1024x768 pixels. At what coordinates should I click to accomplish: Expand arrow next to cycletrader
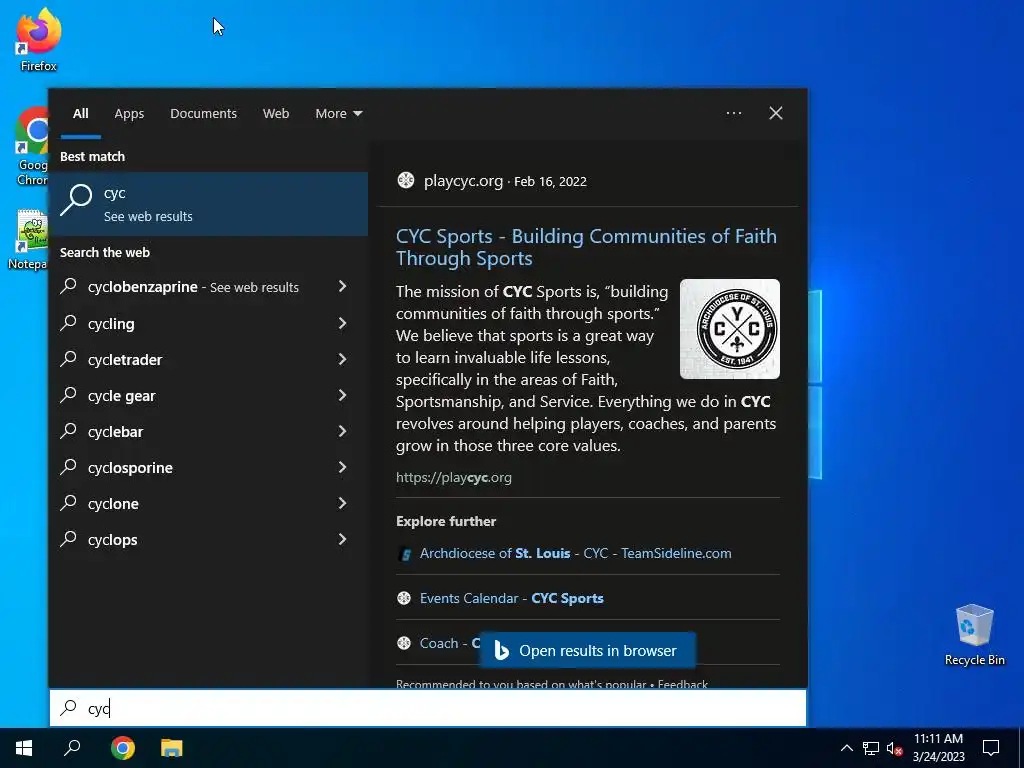tap(342, 359)
